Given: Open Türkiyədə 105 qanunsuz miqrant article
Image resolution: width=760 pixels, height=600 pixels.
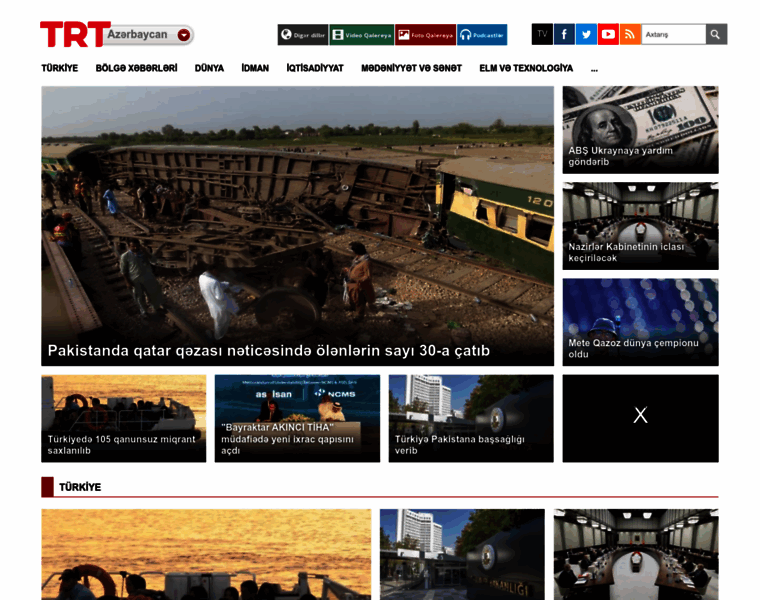Looking at the screenshot, I should (x=124, y=418).
